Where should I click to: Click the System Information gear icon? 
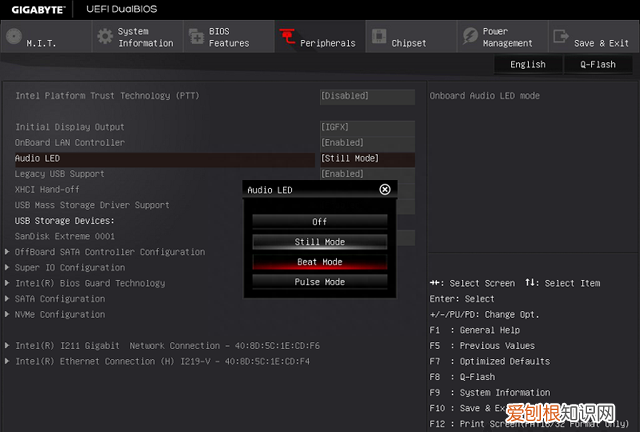[105, 37]
